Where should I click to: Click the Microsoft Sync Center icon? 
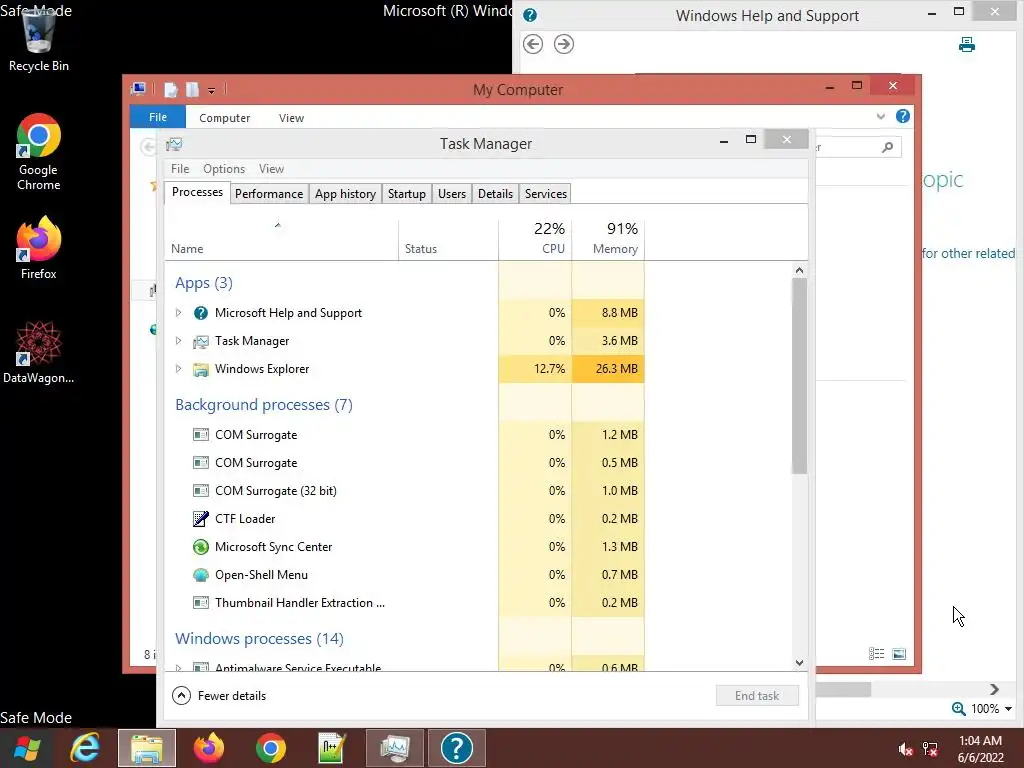click(x=200, y=547)
